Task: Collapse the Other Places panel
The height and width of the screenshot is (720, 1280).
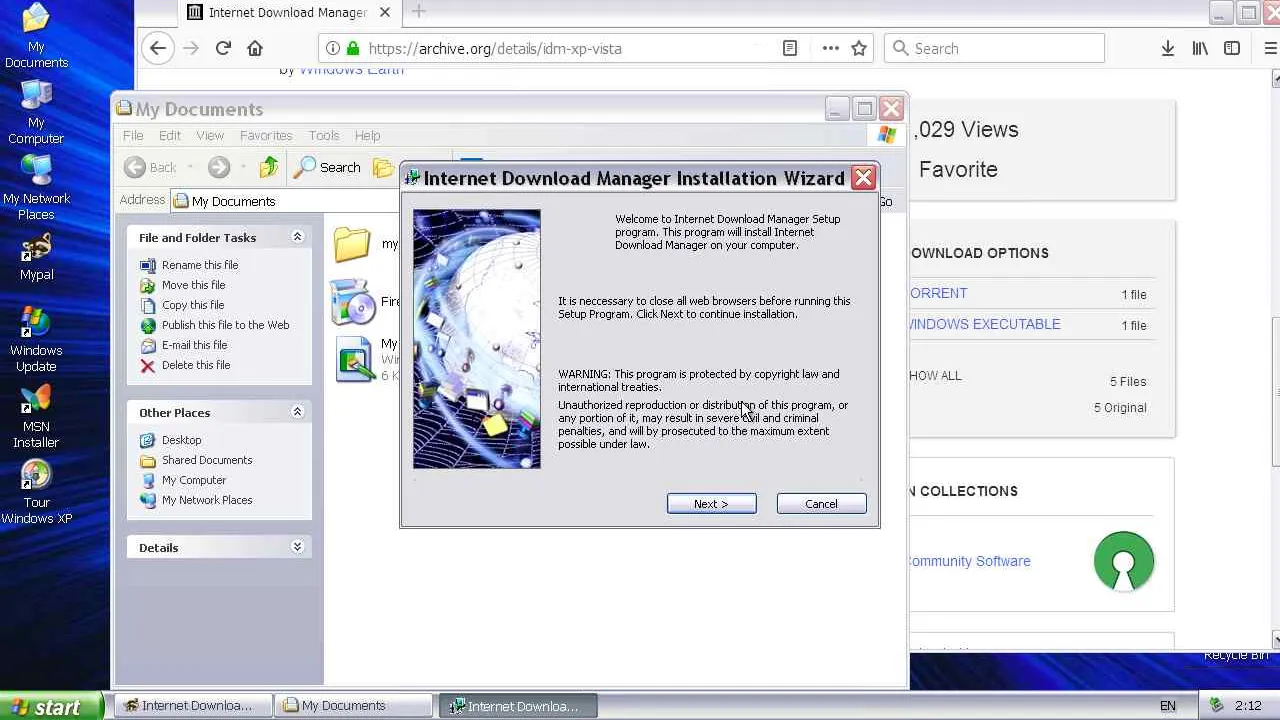Action: pos(297,412)
